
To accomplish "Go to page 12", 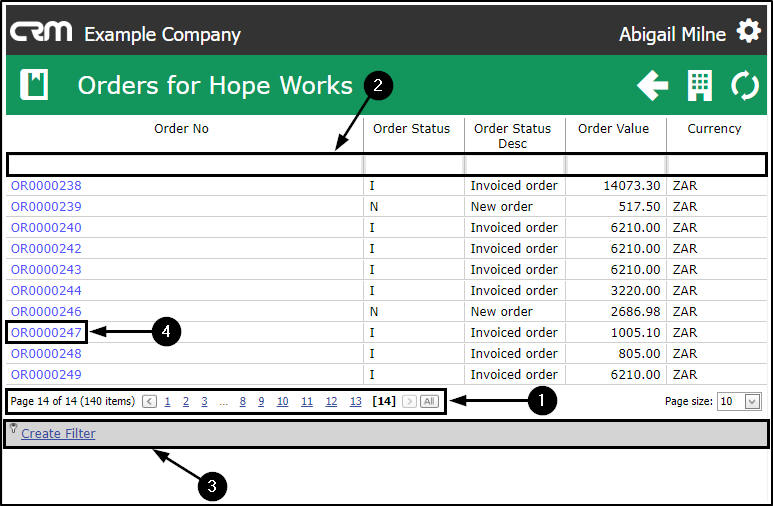I will coord(331,401).
